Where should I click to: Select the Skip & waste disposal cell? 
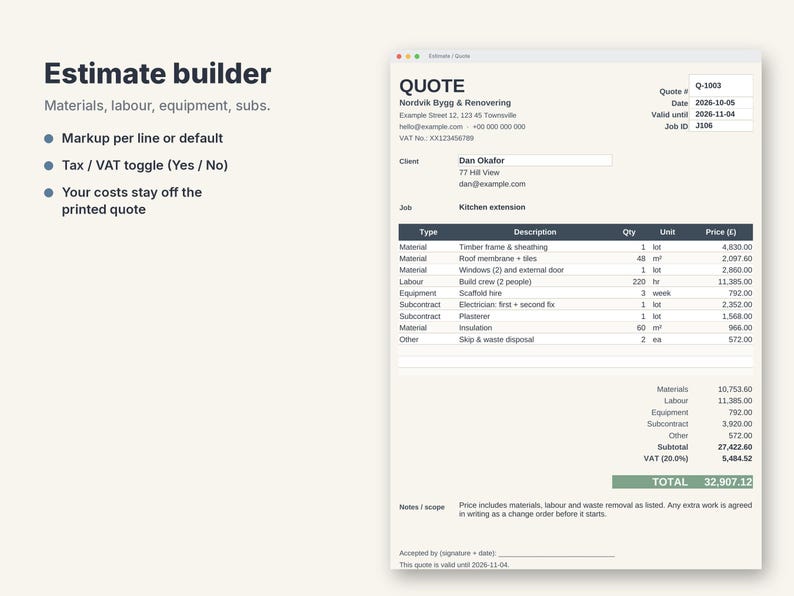point(496,340)
